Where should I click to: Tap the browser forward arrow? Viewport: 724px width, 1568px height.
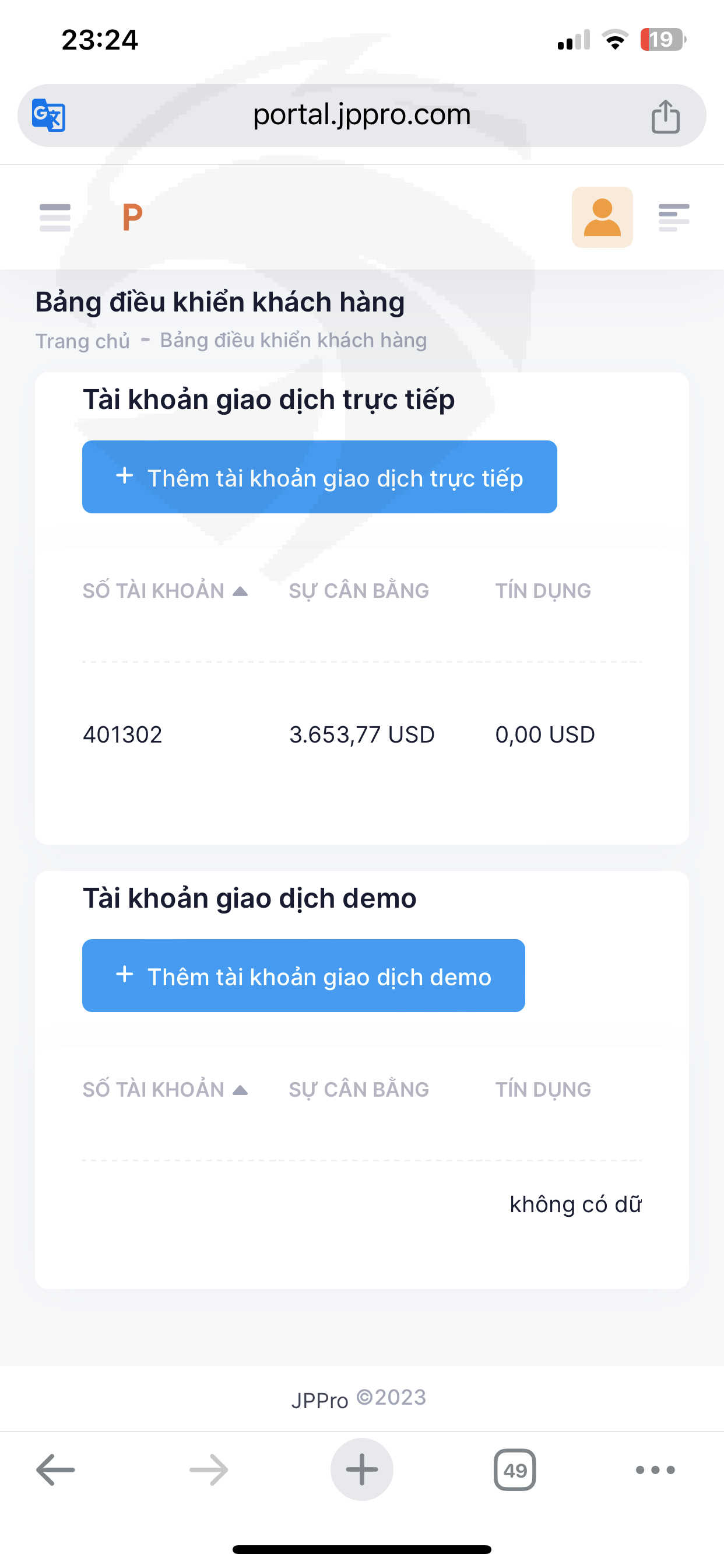coord(209,1470)
